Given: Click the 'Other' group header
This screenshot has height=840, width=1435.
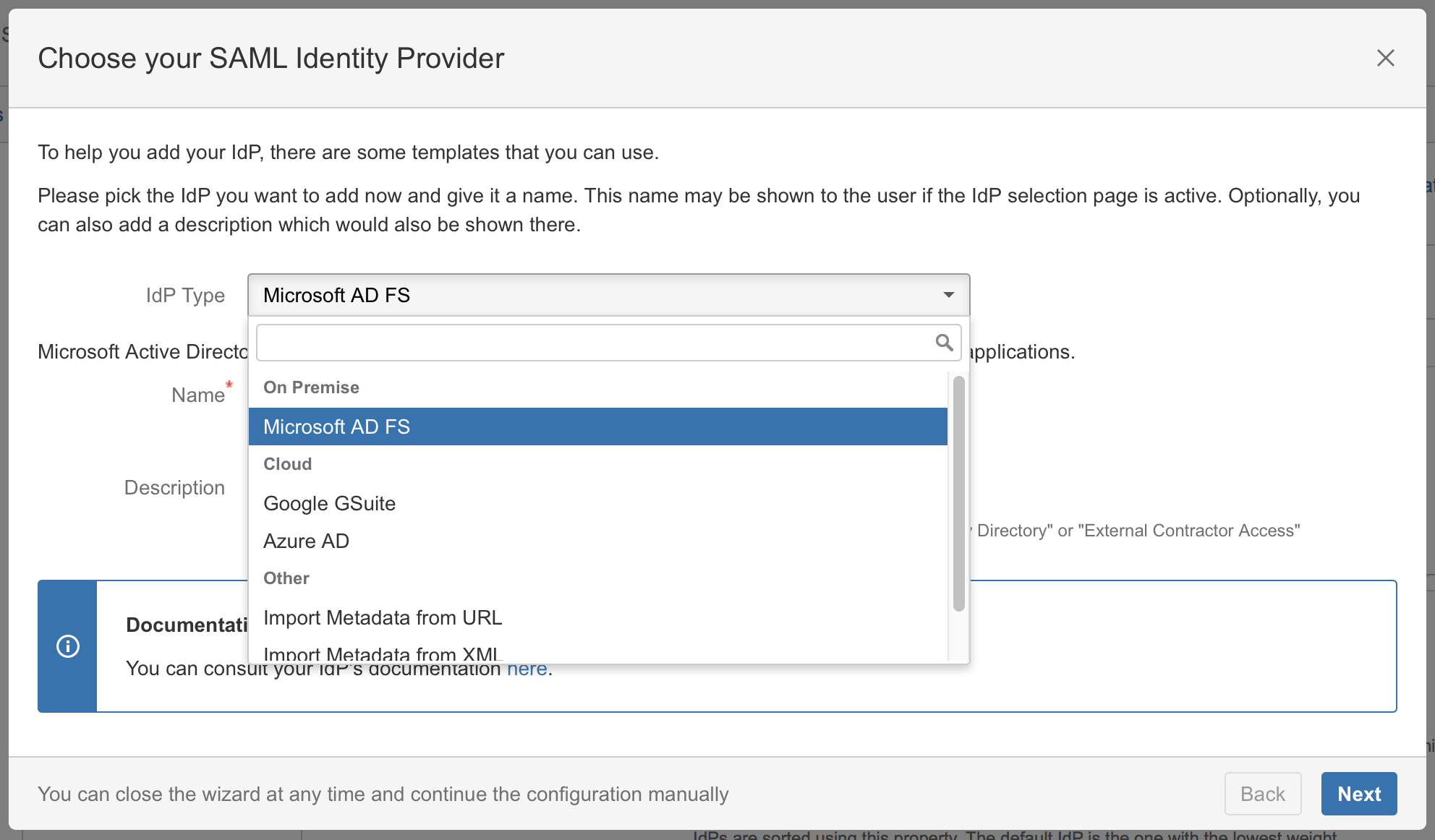Looking at the screenshot, I should pos(286,578).
